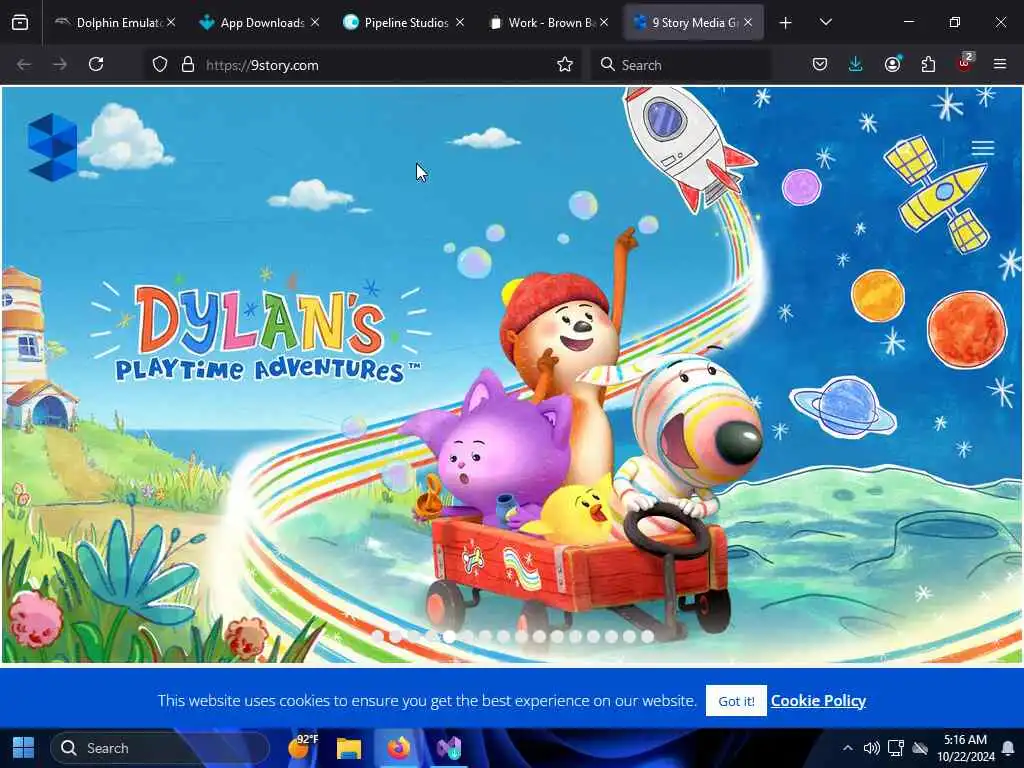Close the Work - Brown Bag tab
Viewport: 1024px width, 768px height.
[x=604, y=22]
